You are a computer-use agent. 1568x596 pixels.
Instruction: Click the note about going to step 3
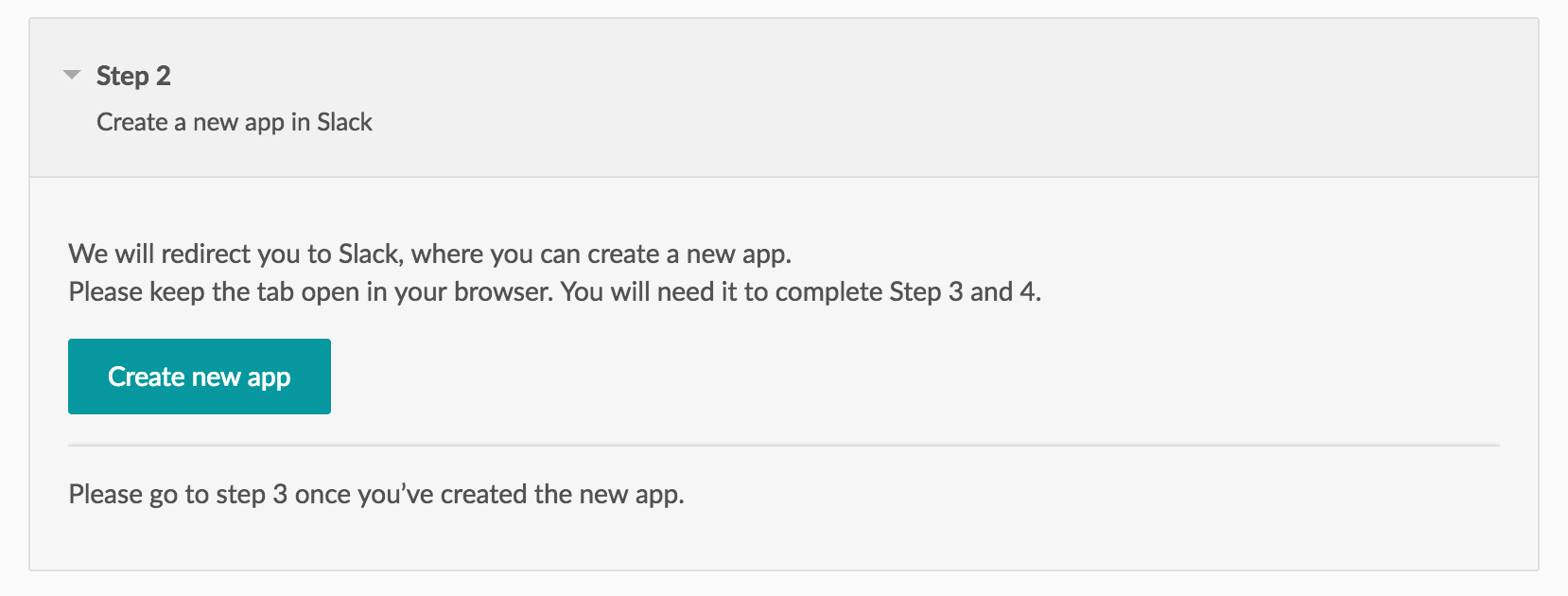376,493
